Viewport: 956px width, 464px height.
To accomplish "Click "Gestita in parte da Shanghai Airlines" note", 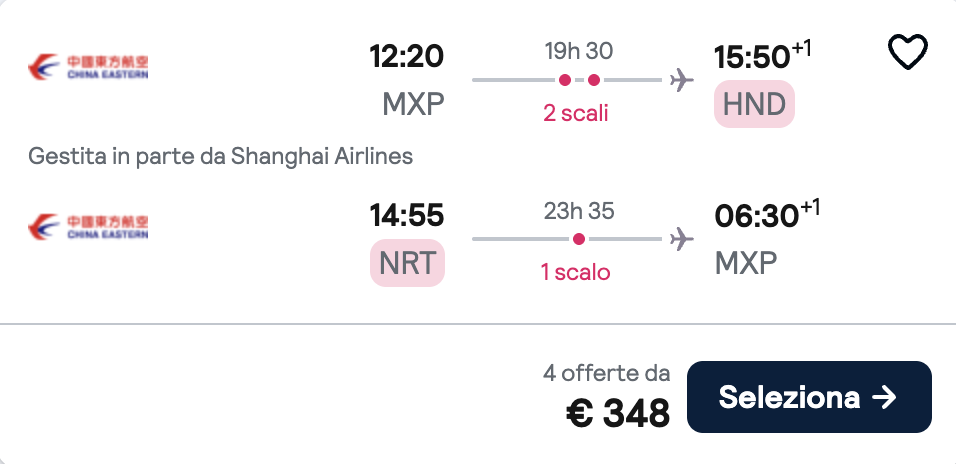I will (x=221, y=156).
